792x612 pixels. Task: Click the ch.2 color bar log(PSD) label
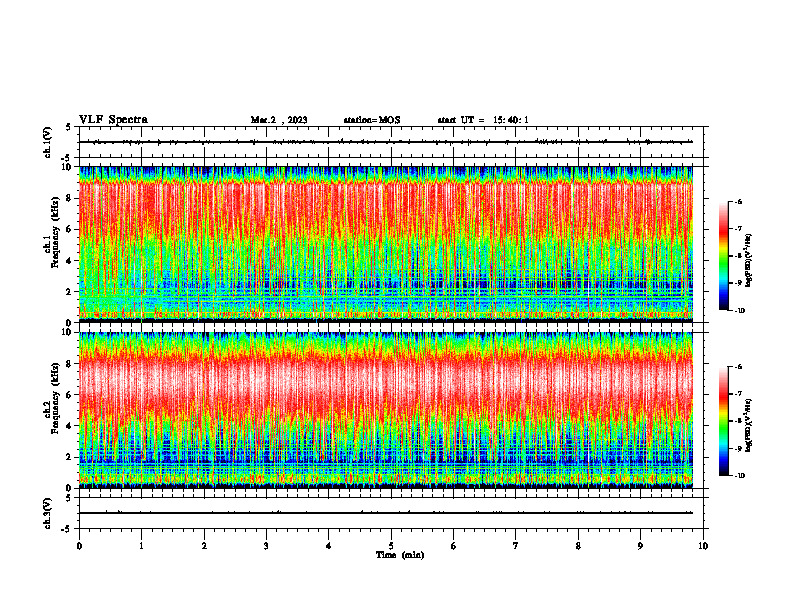(x=749, y=425)
